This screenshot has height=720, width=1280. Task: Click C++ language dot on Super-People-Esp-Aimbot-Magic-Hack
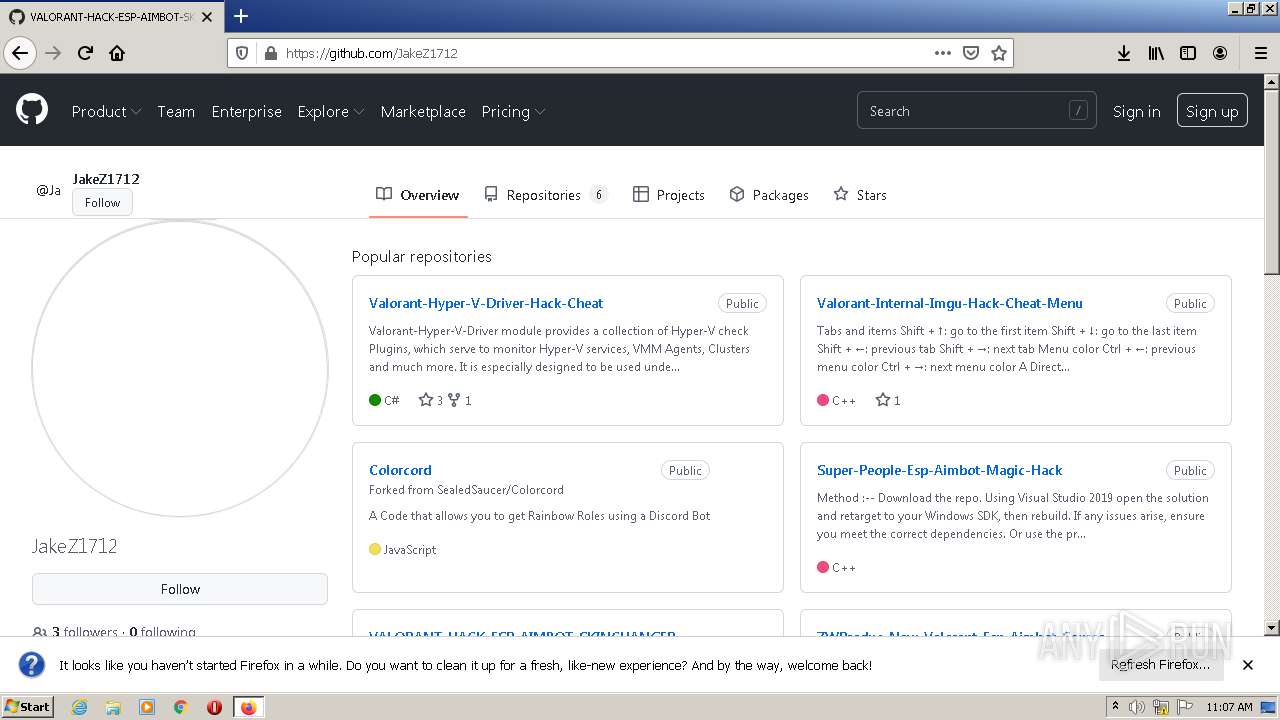[x=823, y=567]
